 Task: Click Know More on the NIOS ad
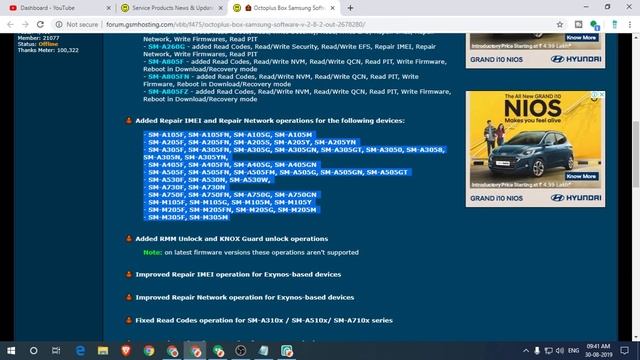tap(581, 176)
